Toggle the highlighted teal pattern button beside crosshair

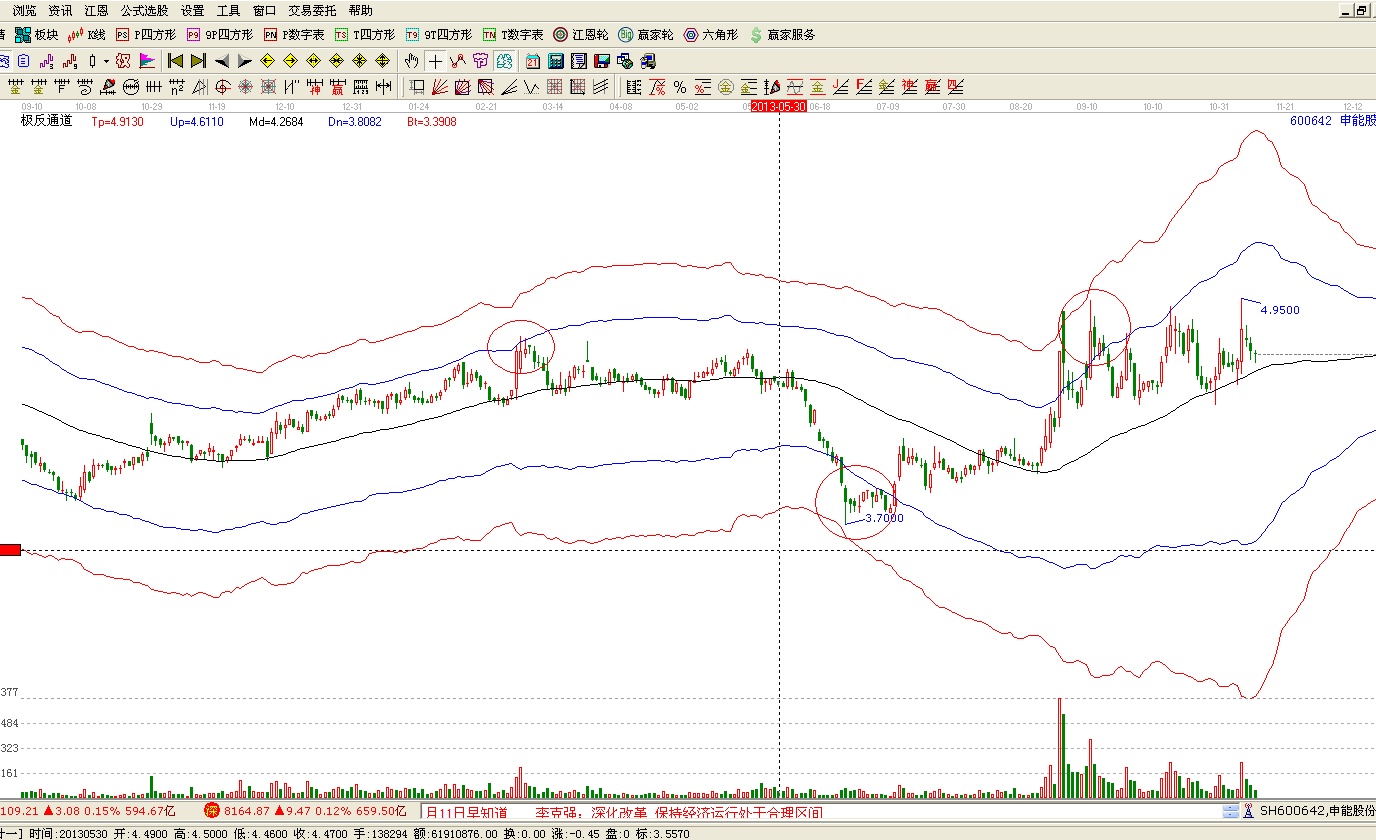pyautogui.click(x=504, y=60)
